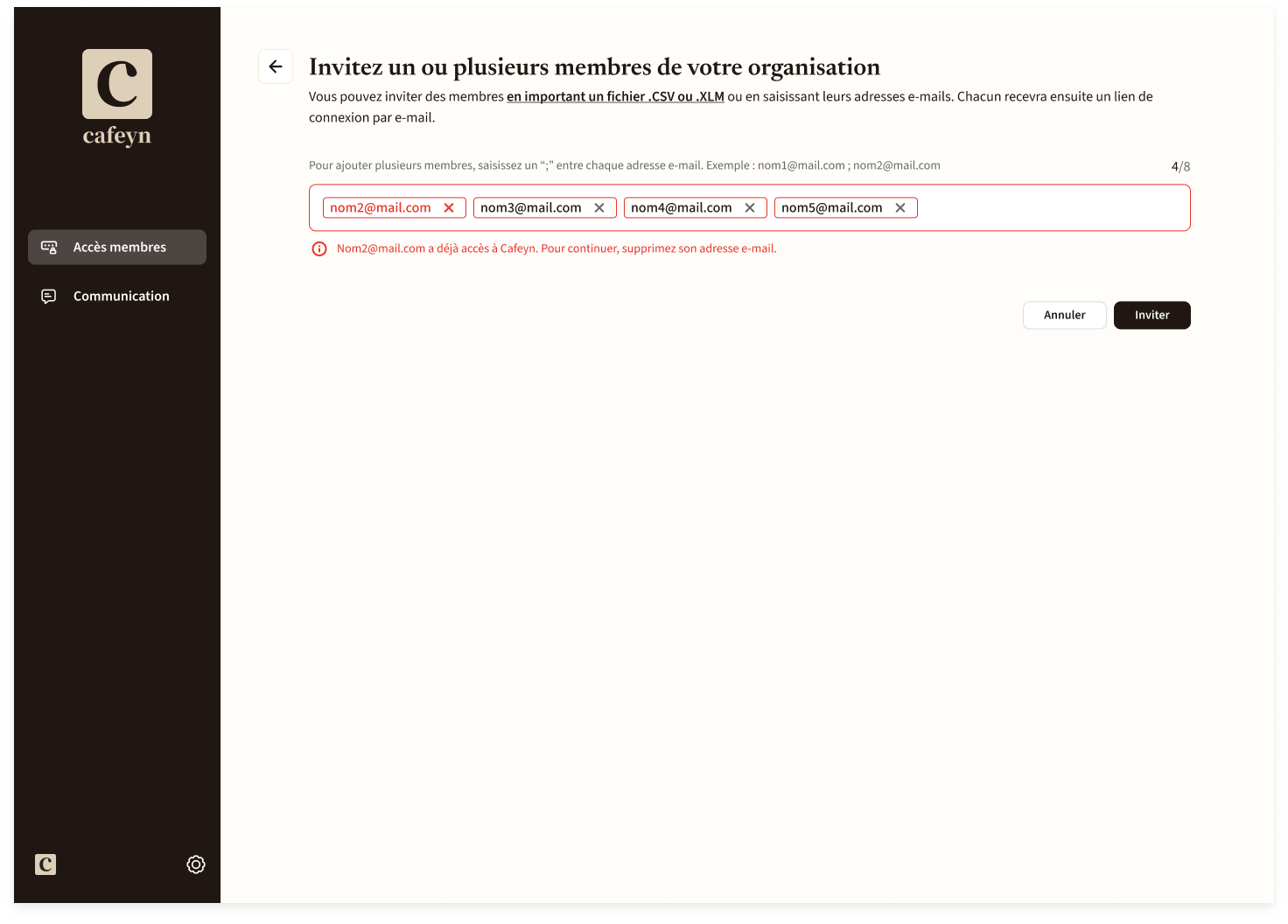
Task: Click the Cafeyn logo at sidebar top
Action: (117, 98)
